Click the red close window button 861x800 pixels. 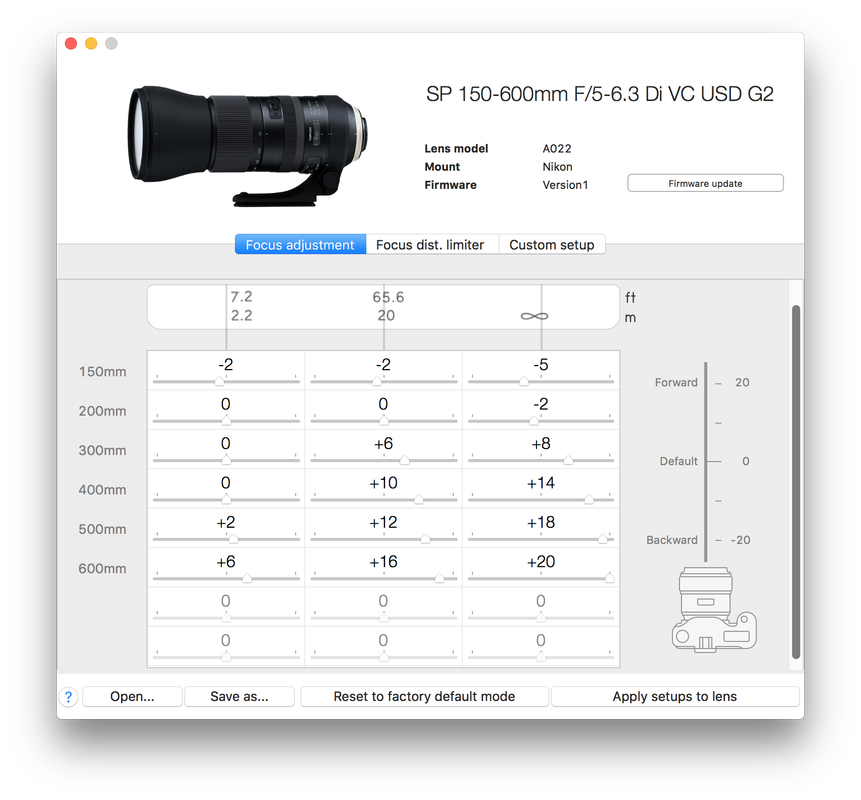[71, 43]
